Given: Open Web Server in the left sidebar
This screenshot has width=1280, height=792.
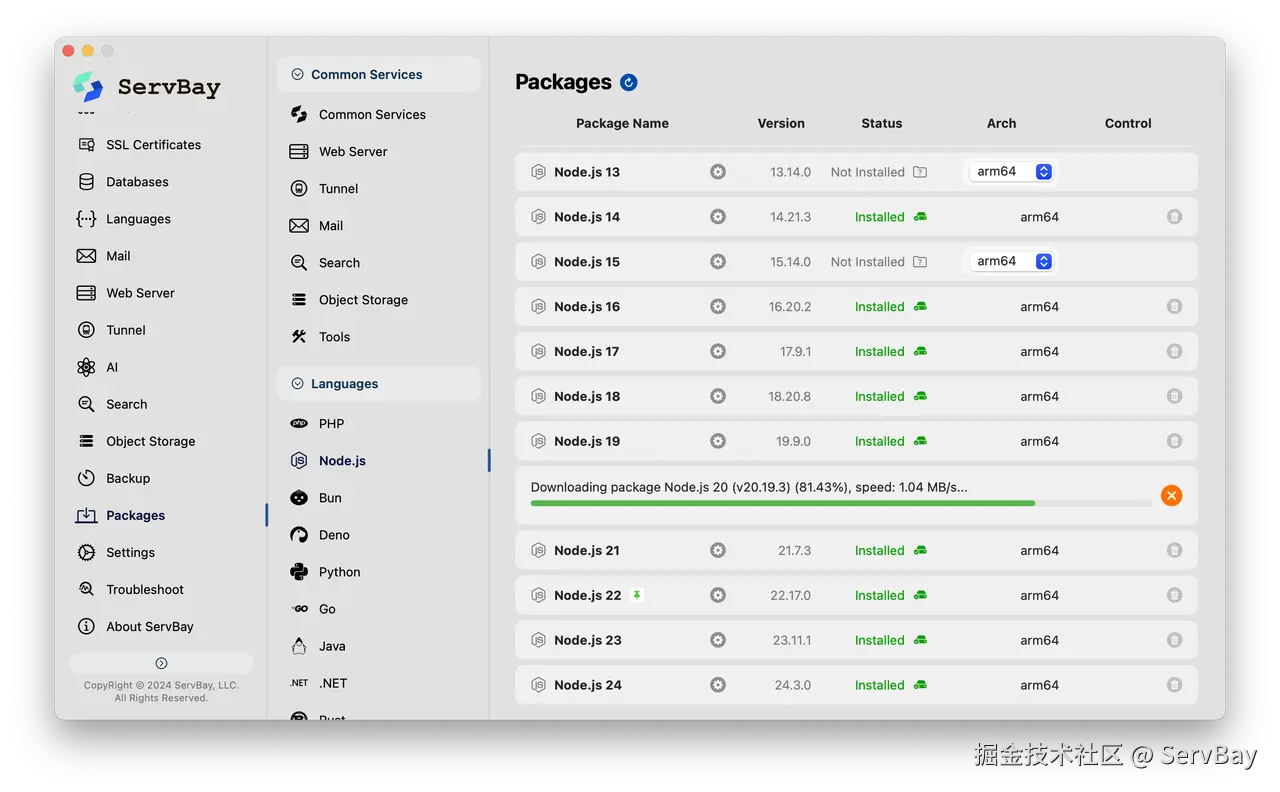Looking at the screenshot, I should coord(127,293).
